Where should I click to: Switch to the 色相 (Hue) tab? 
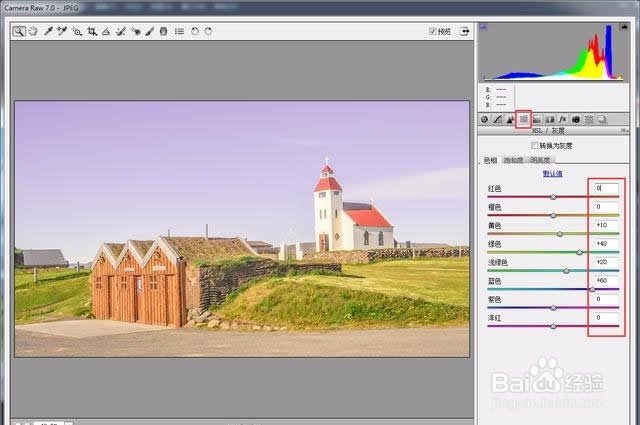click(x=490, y=160)
